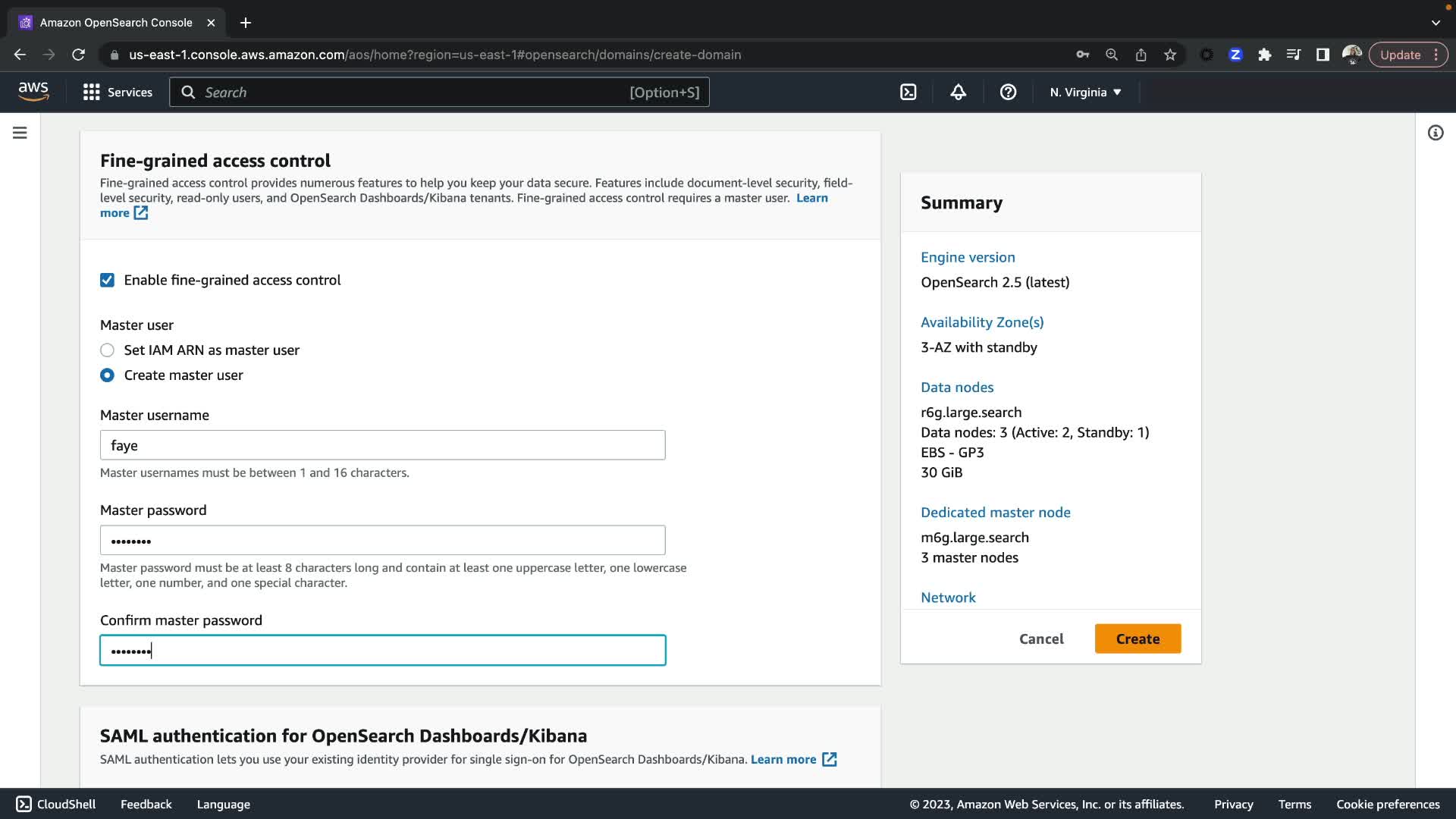Image resolution: width=1456 pixels, height=819 pixels.
Task: Open the Services grid menu
Action: [x=118, y=93]
